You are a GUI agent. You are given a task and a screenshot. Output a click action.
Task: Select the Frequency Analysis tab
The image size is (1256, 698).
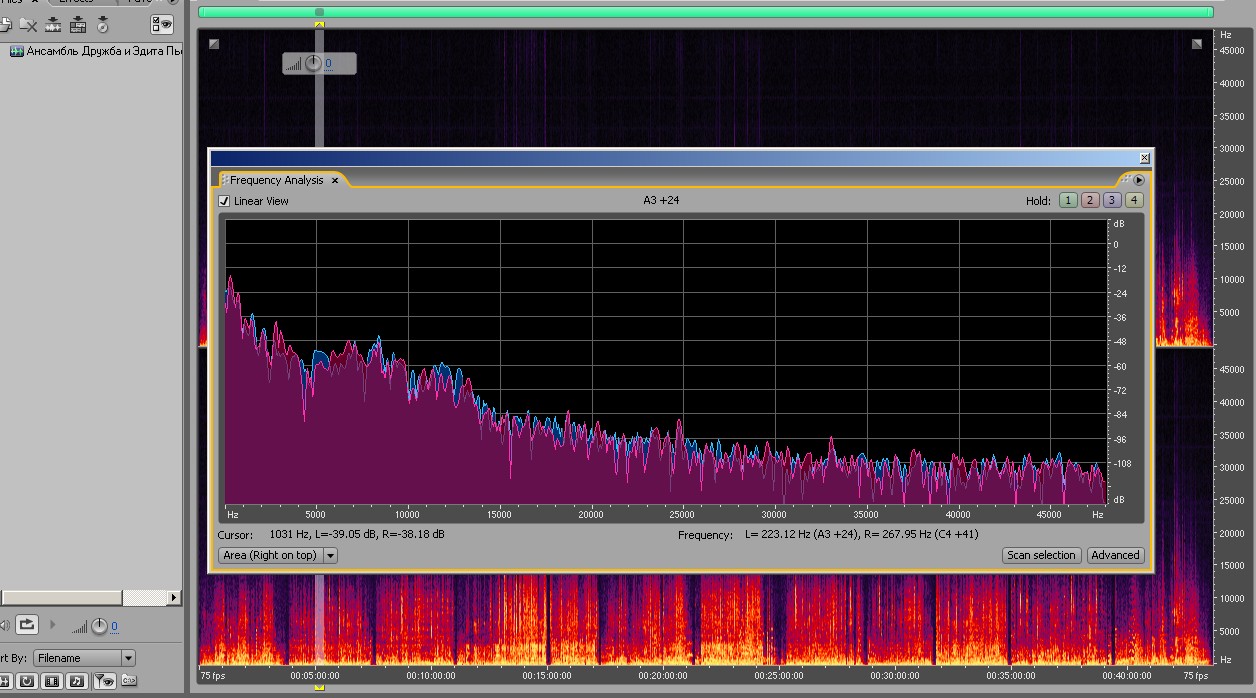[x=276, y=180]
